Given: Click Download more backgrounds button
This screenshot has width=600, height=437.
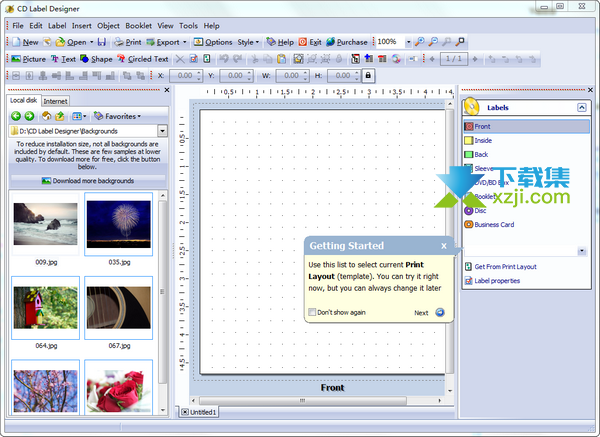Looking at the screenshot, I should [88, 181].
